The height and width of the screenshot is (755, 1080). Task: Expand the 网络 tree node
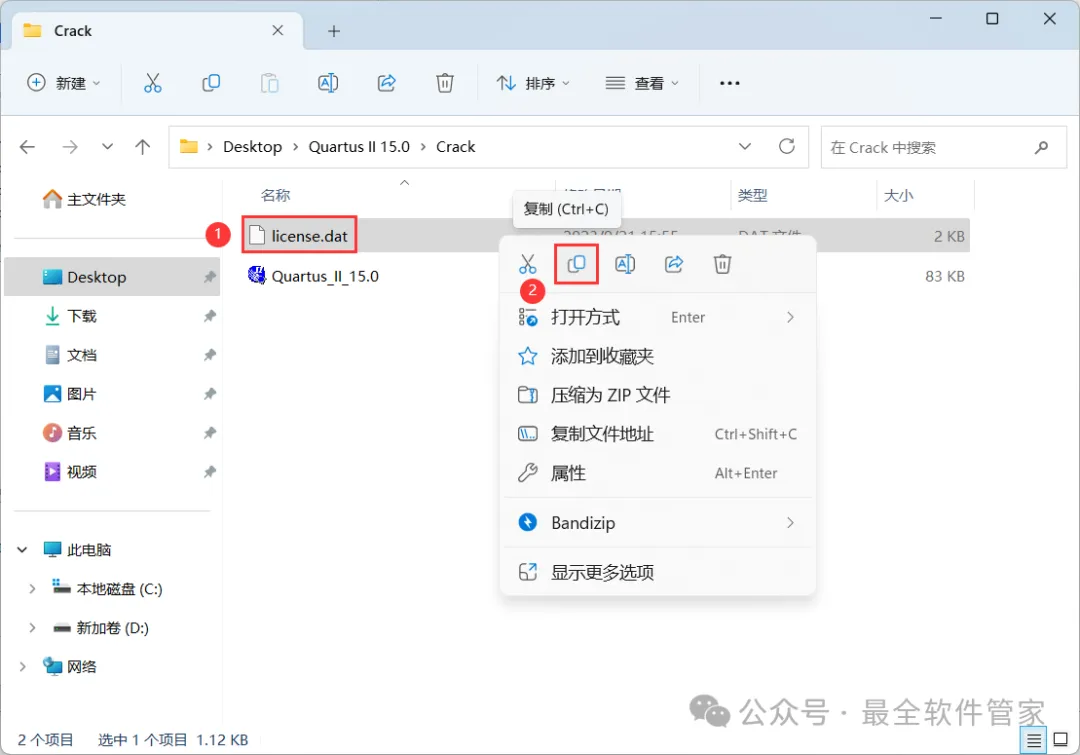(22, 667)
